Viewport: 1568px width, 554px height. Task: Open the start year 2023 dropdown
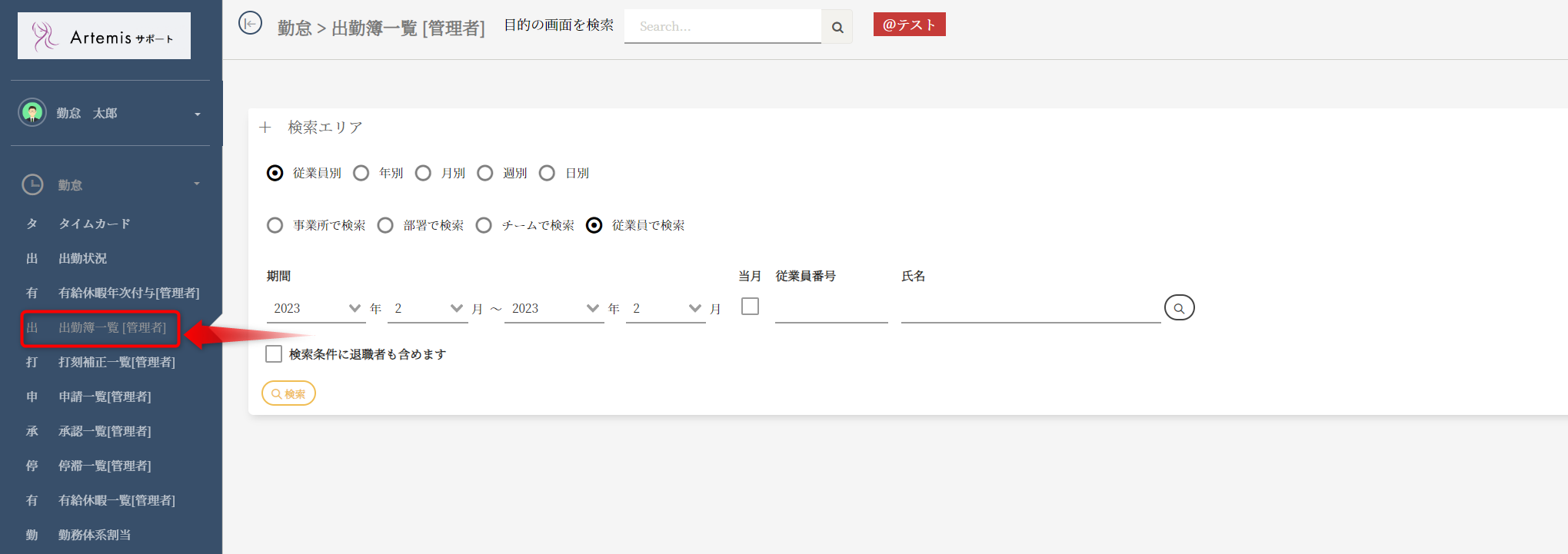[317, 308]
